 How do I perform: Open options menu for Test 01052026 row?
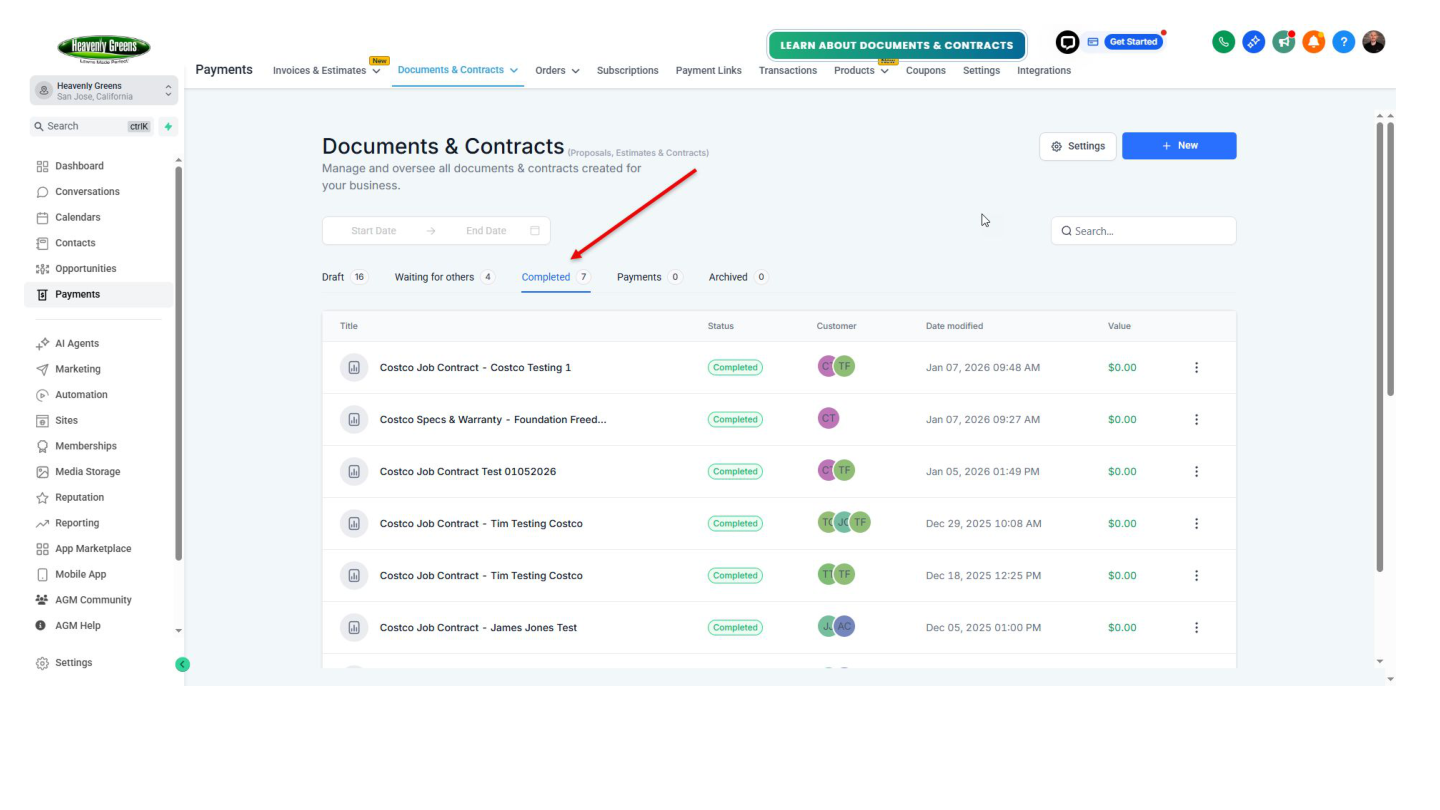(x=1196, y=472)
